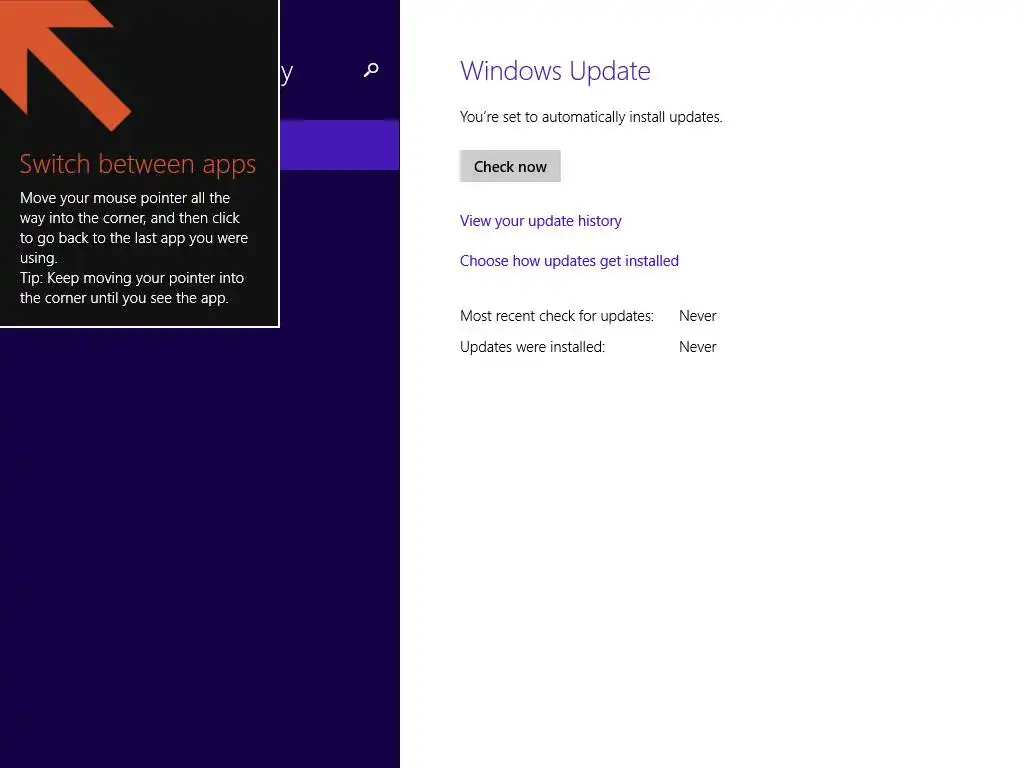Click the Windows Update heading
The height and width of the screenshot is (768, 1024).
[555, 71]
